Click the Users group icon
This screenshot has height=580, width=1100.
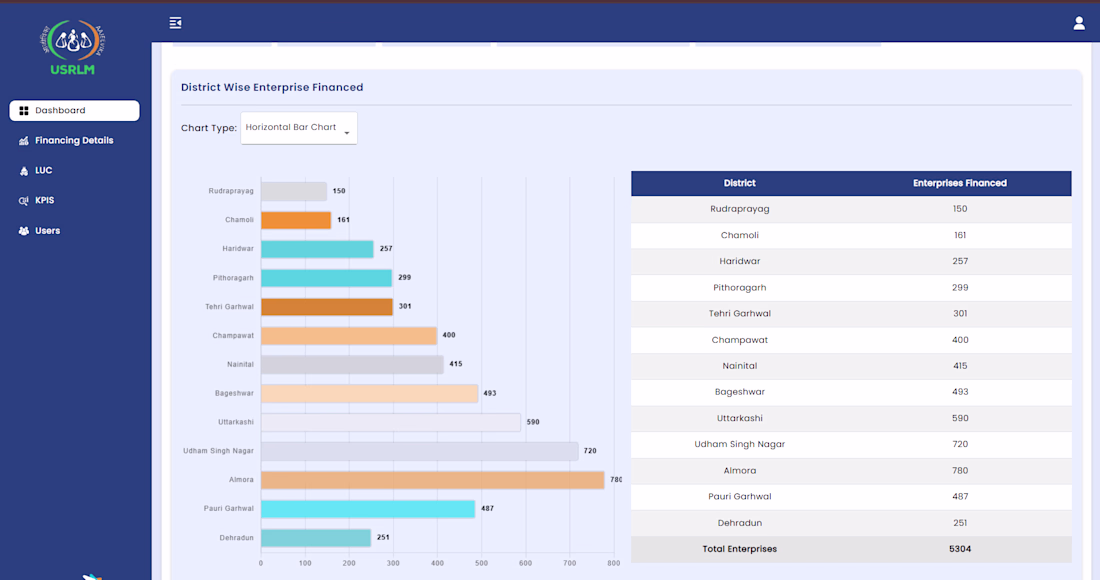pyautogui.click(x=24, y=231)
